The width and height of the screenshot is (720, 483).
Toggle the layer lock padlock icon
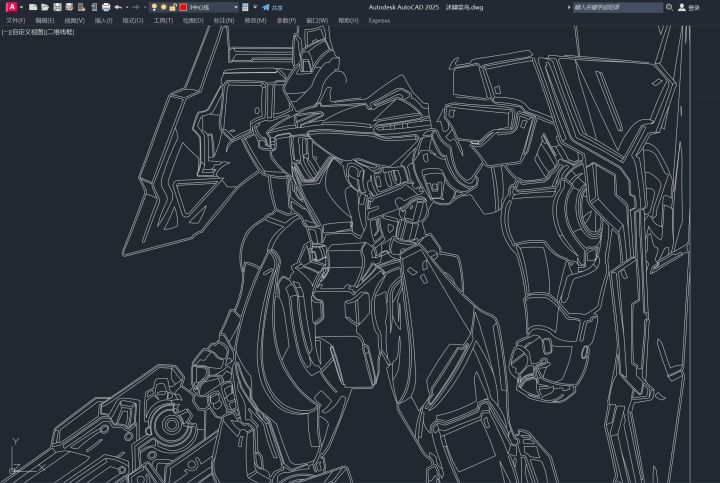[x=172, y=7]
